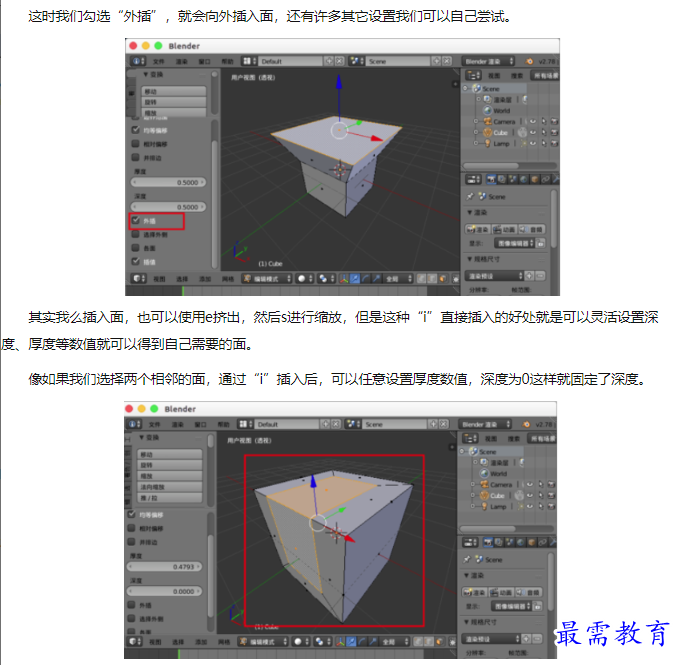
Task: Click 移动 button in upper tool shelf
Action: tap(174, 91)
